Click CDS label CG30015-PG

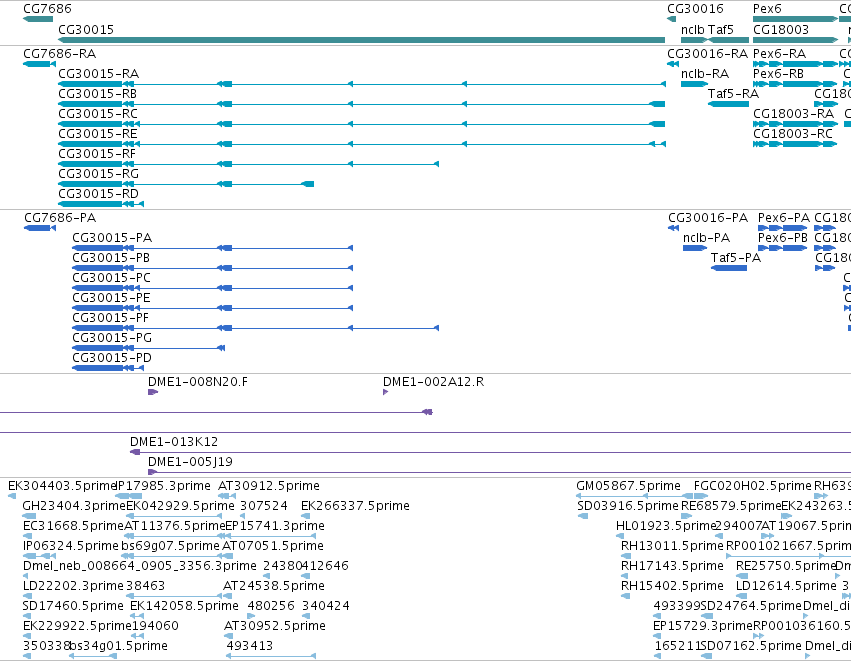112,339
